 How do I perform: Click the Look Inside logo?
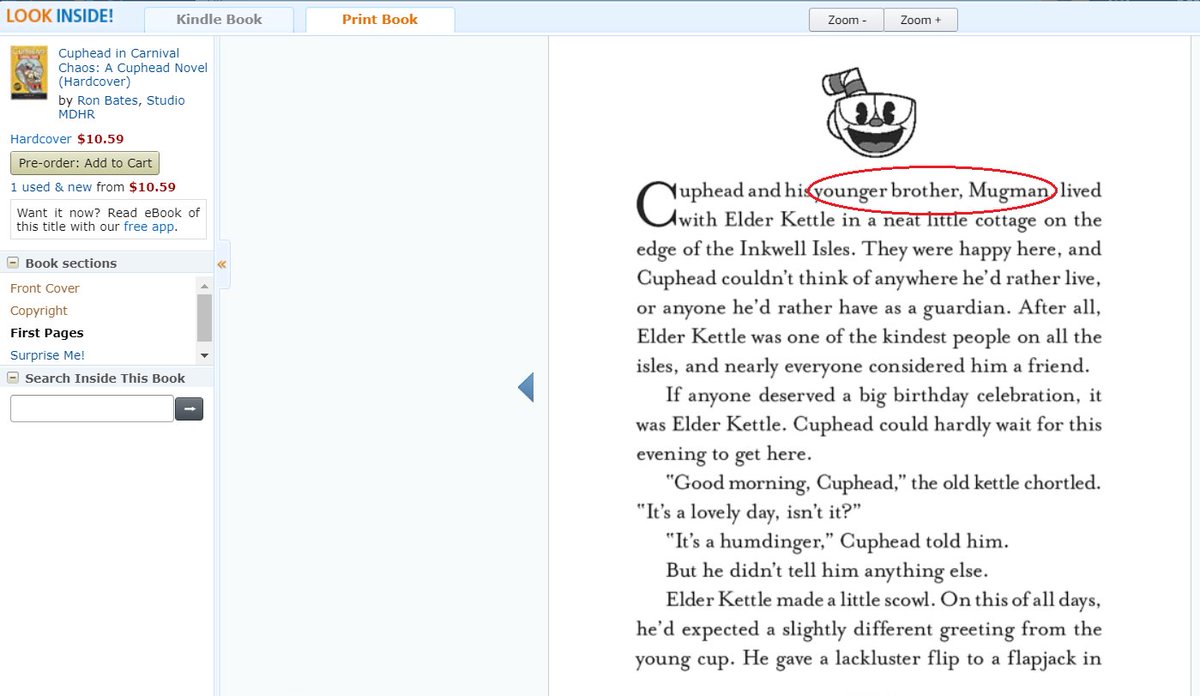click(x=60, y=16)
